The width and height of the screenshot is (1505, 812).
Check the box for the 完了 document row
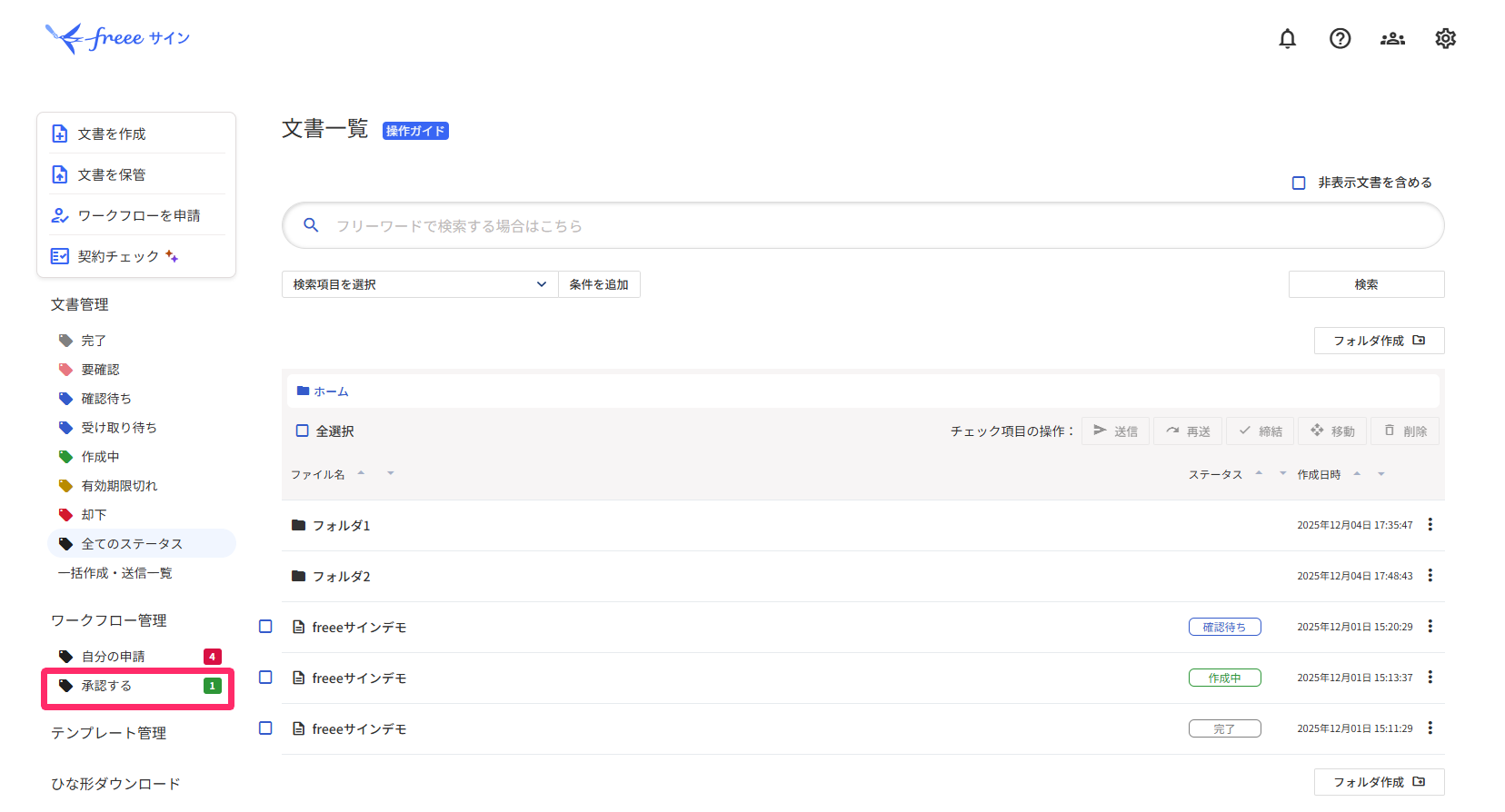[x=265, y=728]
